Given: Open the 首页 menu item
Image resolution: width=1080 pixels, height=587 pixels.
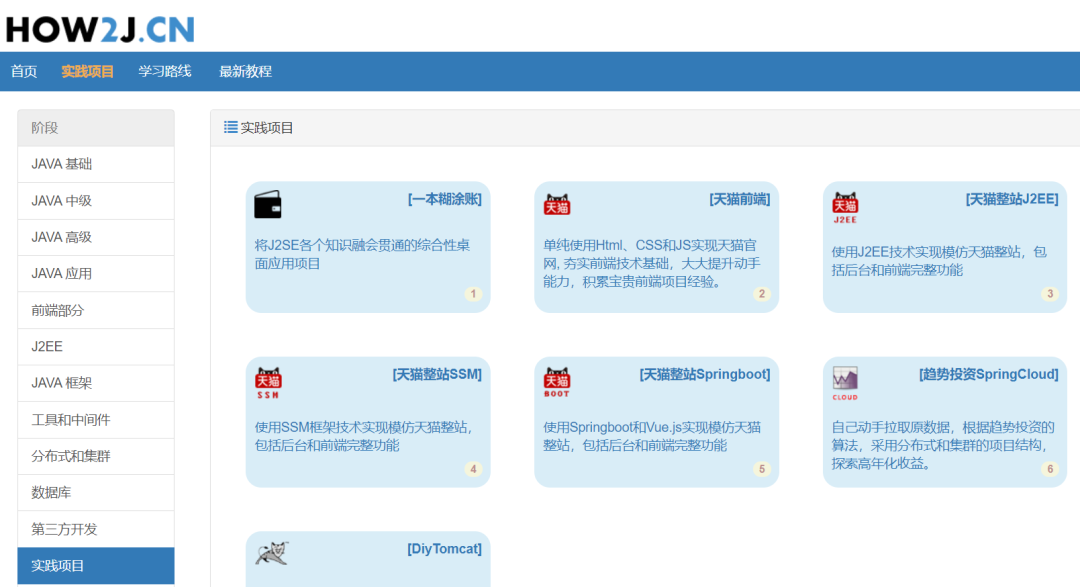Looking at the screenshot, I should click(x=23, y=71).
